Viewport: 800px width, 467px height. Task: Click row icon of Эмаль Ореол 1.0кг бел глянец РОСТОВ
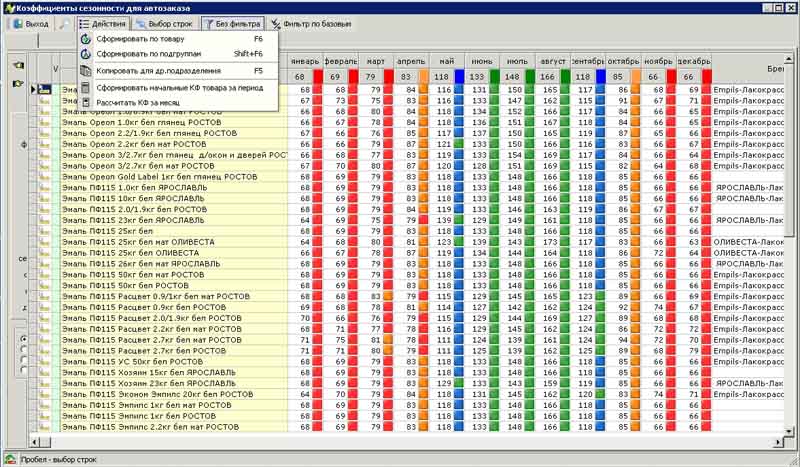point(44,122)
